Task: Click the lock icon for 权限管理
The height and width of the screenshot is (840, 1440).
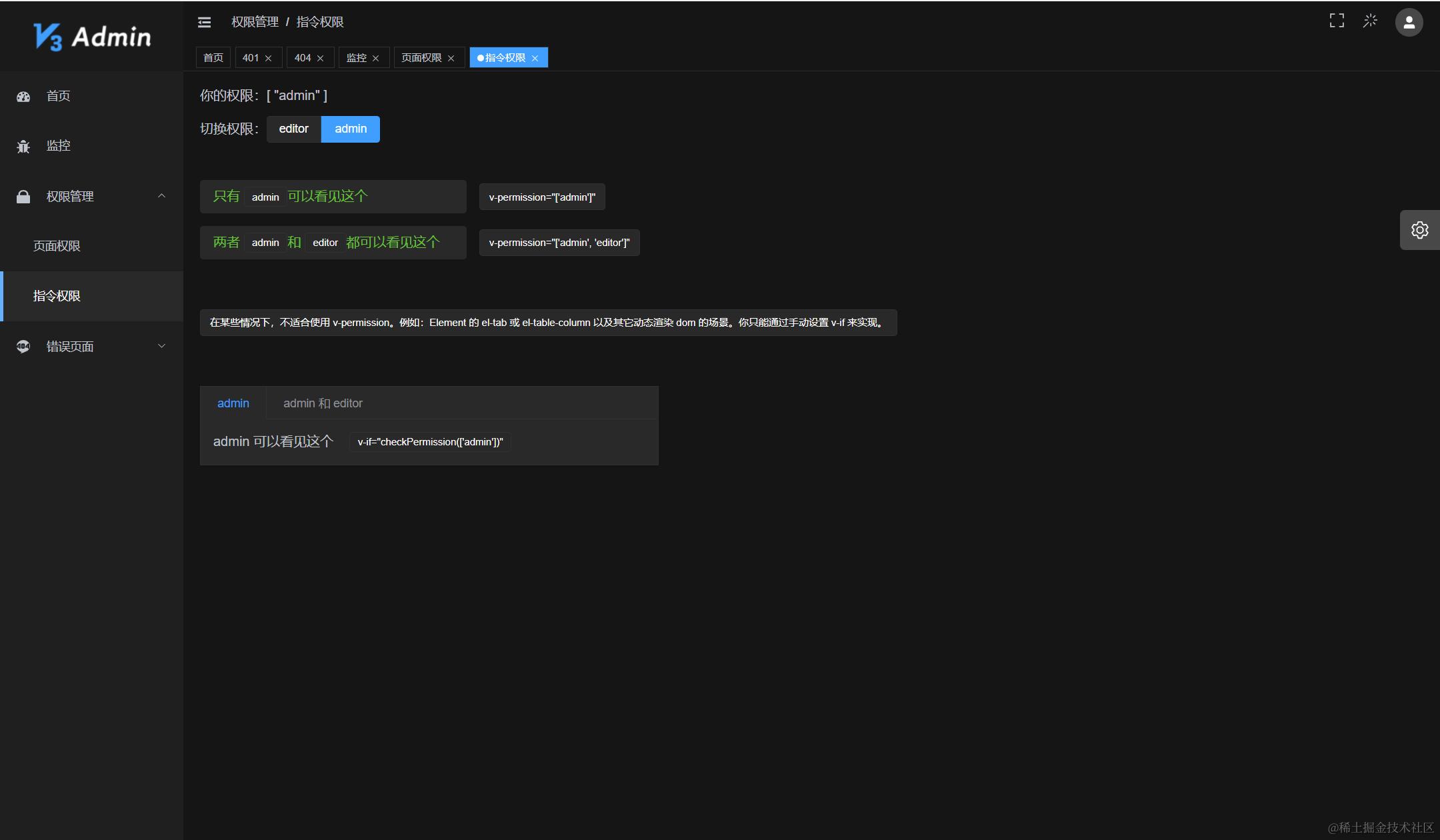Action: [x=23, y=197]
